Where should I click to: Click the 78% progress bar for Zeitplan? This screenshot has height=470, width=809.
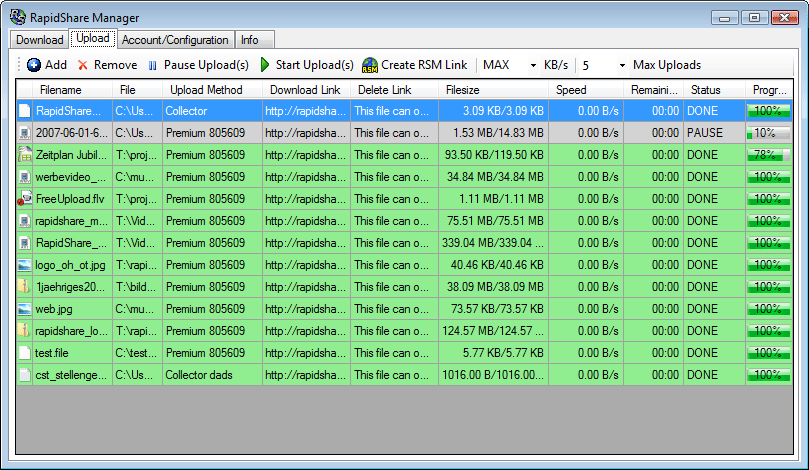pyautogui.click(x=768, y=154)
